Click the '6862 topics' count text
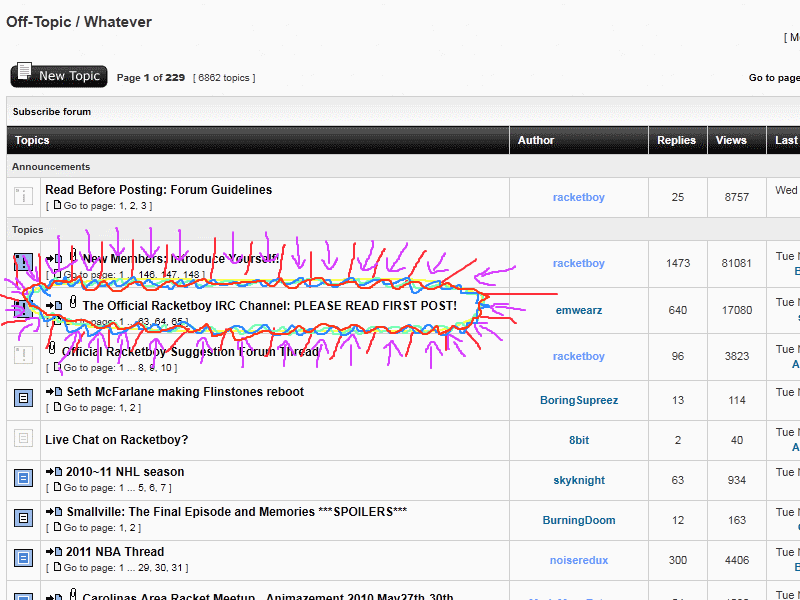 224,78
